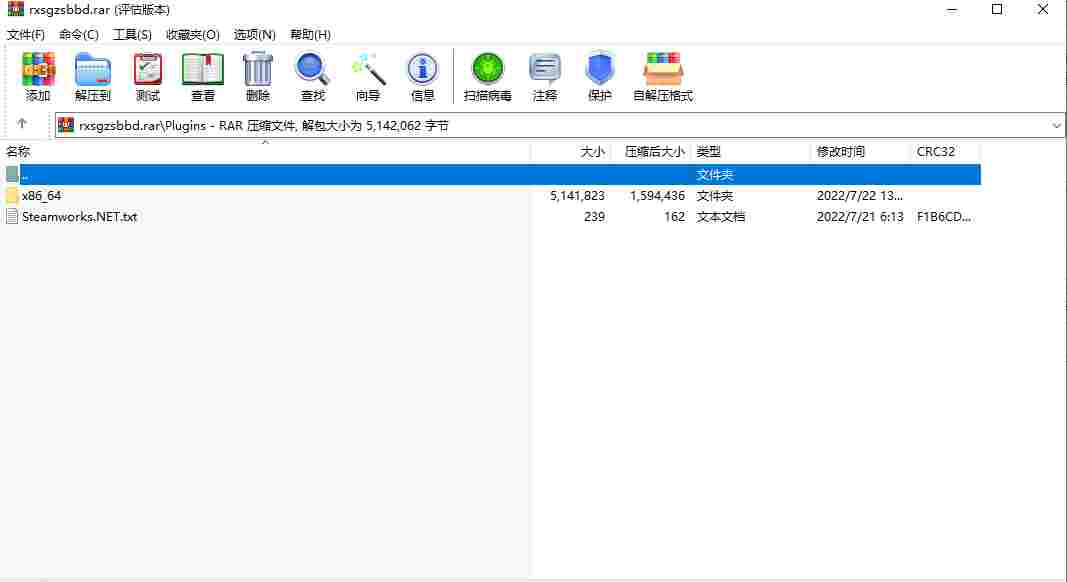The width and height of the screenshot is (1067, 582).
Task: Open the 文件(F) menu
Action: (x=25, y=35)
